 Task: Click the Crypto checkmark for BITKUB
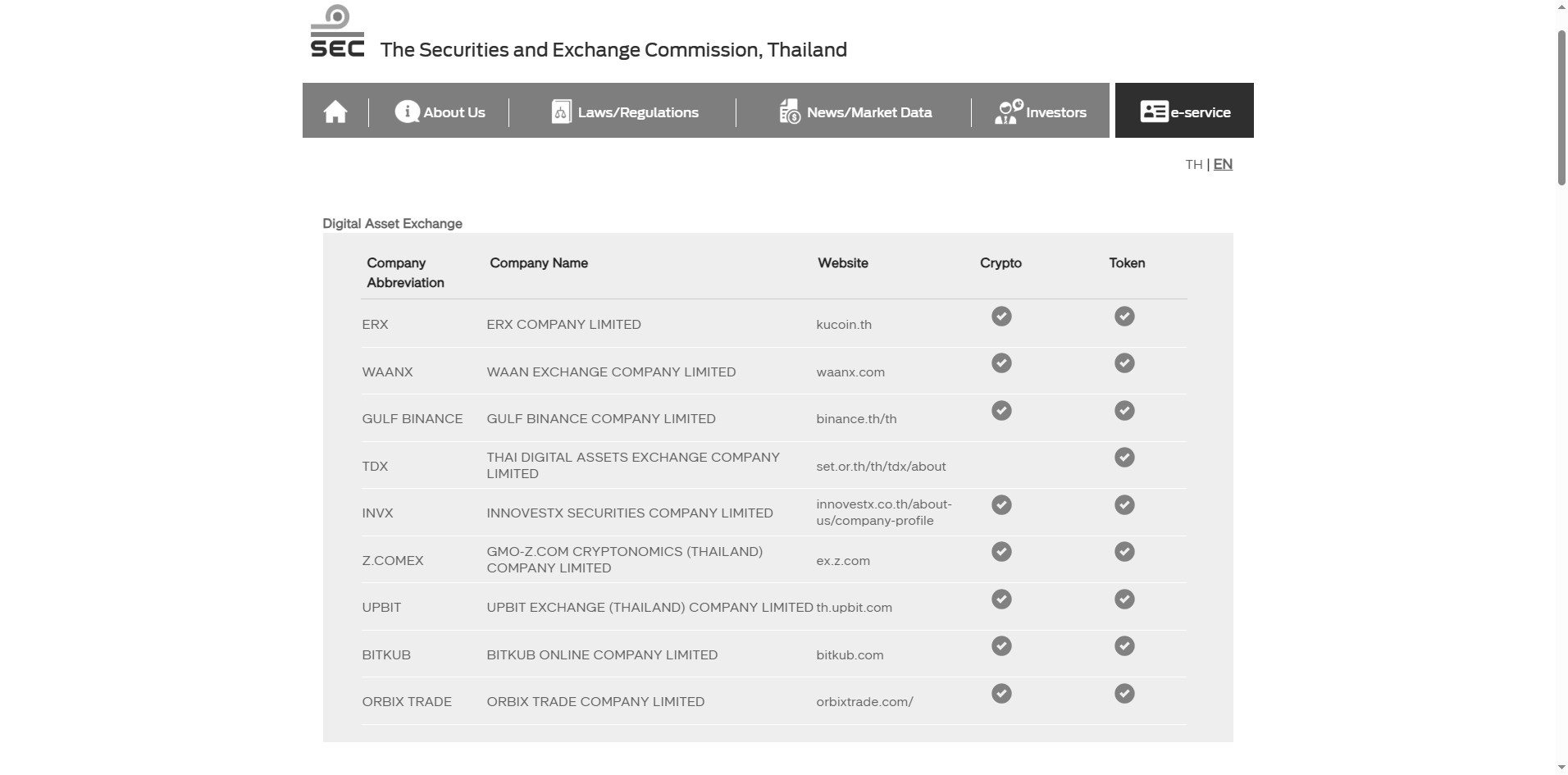pyautogui.click(x=1001, y=646)
